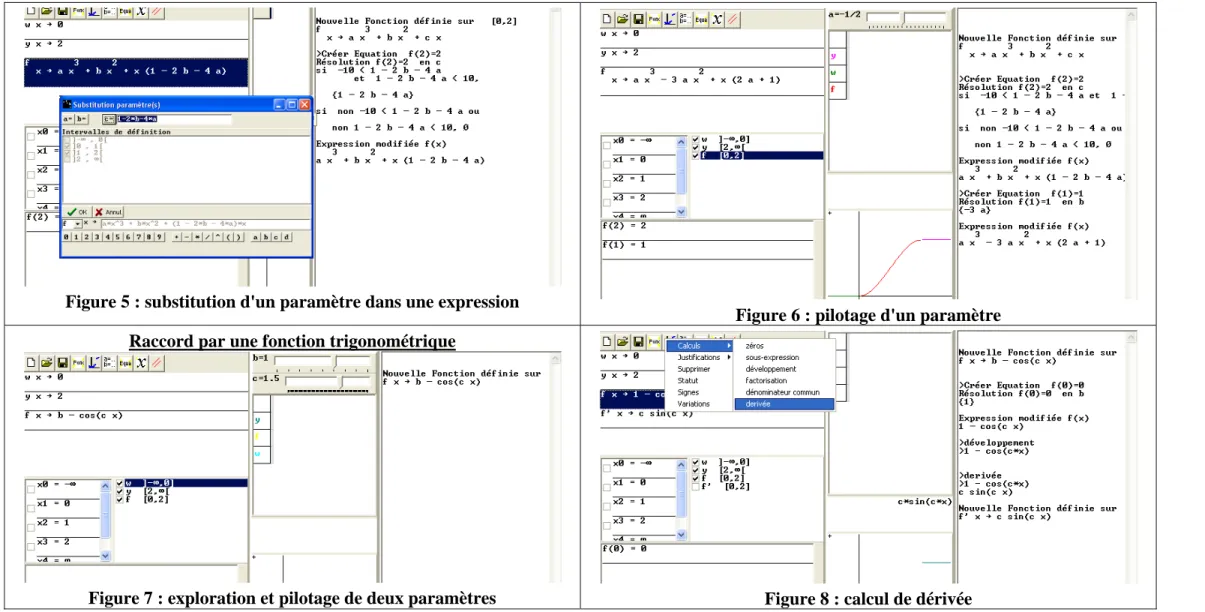Click Fonc function icon in Figure 7 toolbar
The width and height of the screenshot is (1205, 612).
click(x=78, y=362)
